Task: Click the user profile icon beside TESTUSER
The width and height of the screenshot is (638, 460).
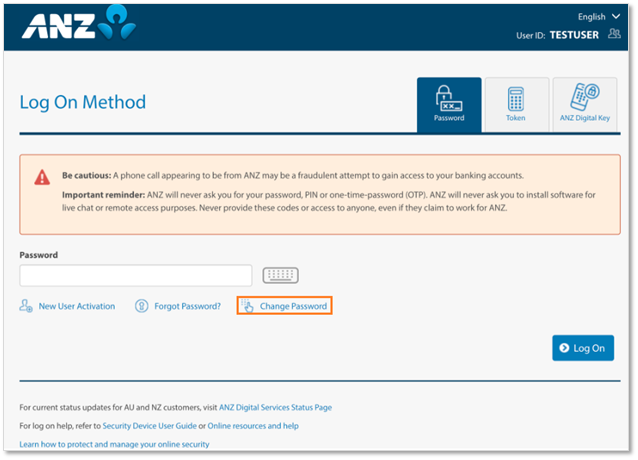Action: 613,35
